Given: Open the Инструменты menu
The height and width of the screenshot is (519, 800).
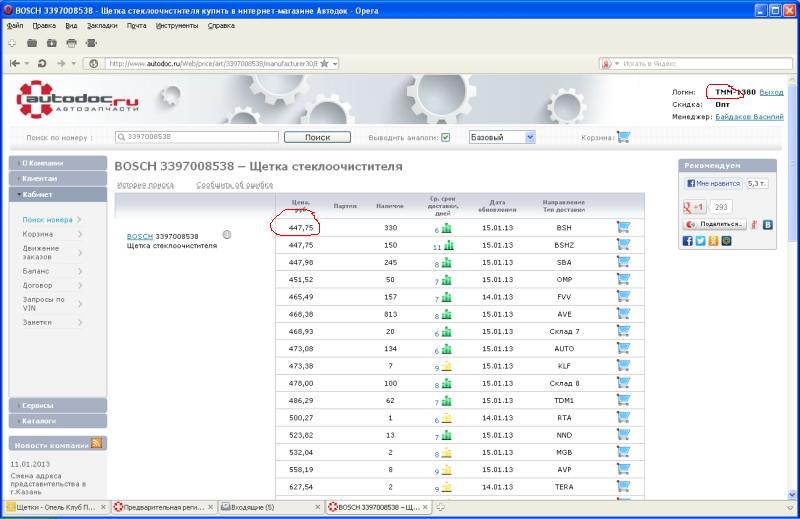Looking at the screenshot, I should click(x=177, y=26).
